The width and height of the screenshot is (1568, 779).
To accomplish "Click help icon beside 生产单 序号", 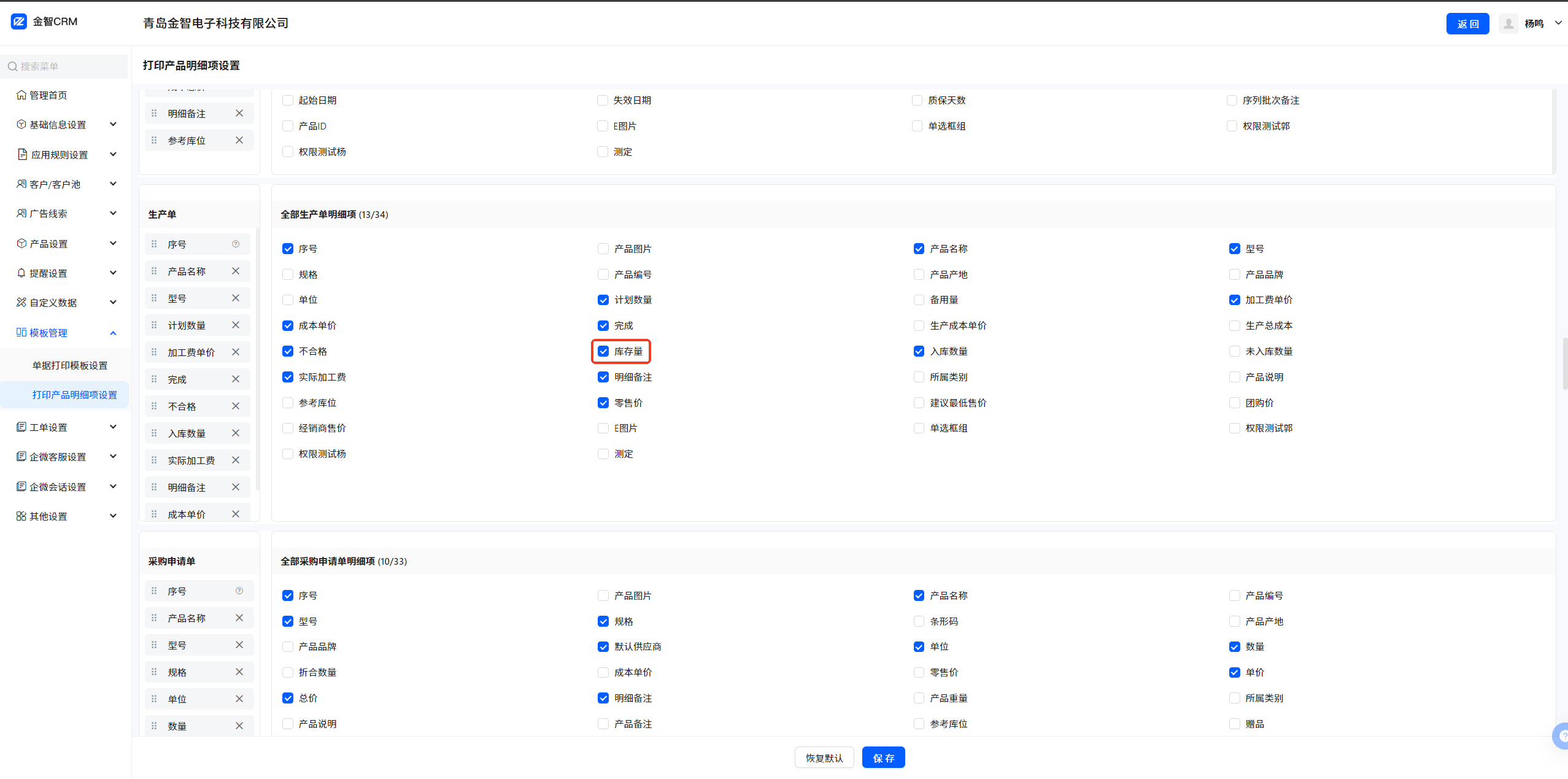I will pyautogui.click(x=236, y=244).
